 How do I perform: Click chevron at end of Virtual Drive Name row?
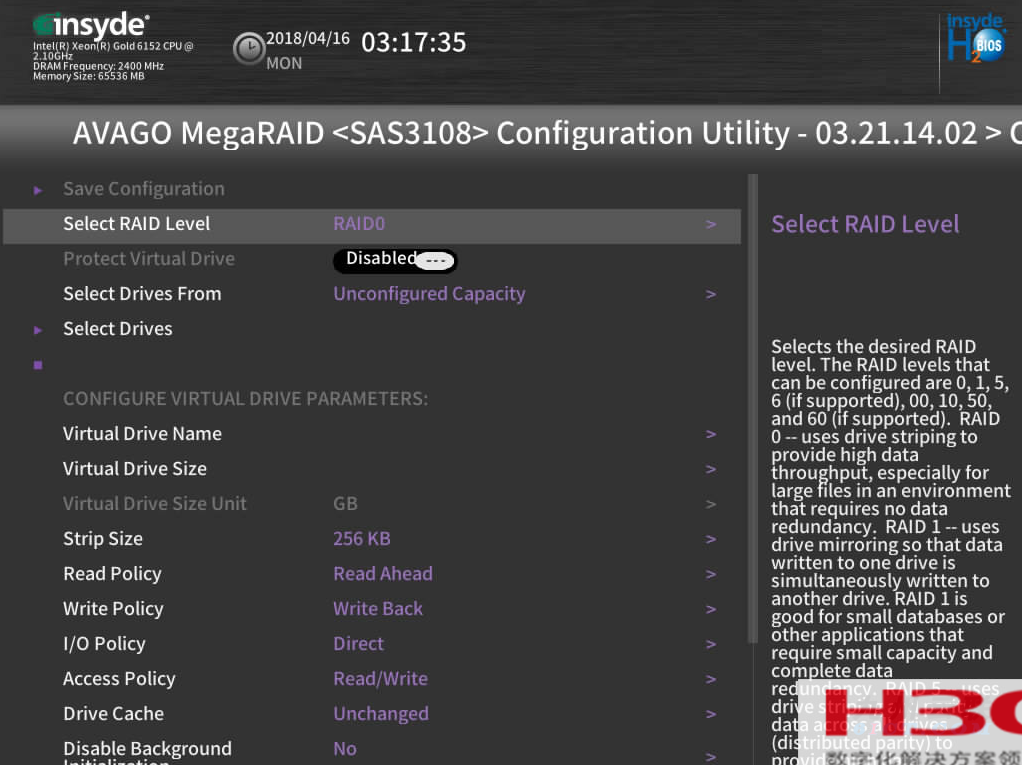[x=711, y=434]
